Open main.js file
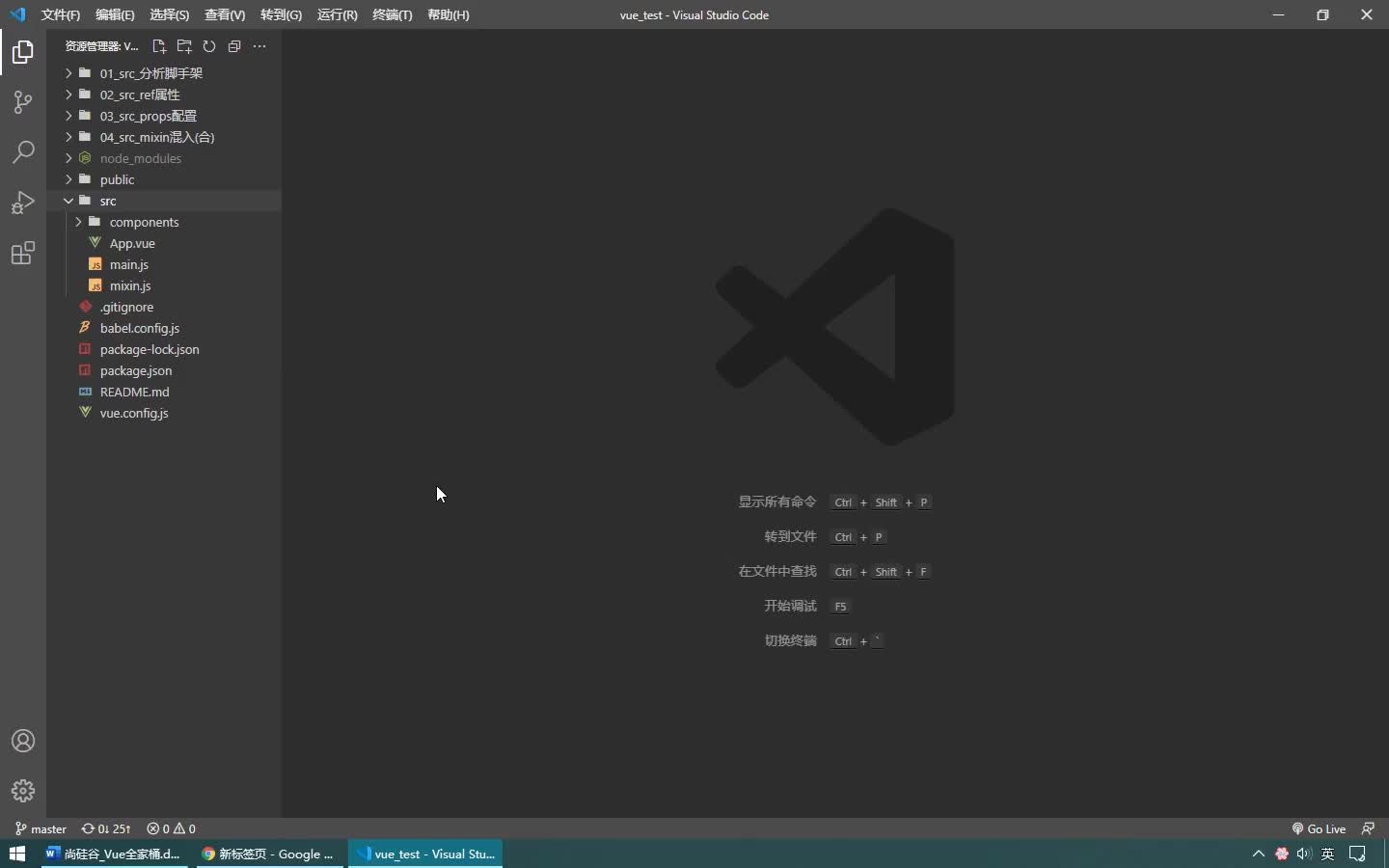The height and width of the screenshot is (868, 1389). pyautogui.click(x=164, y=264)
